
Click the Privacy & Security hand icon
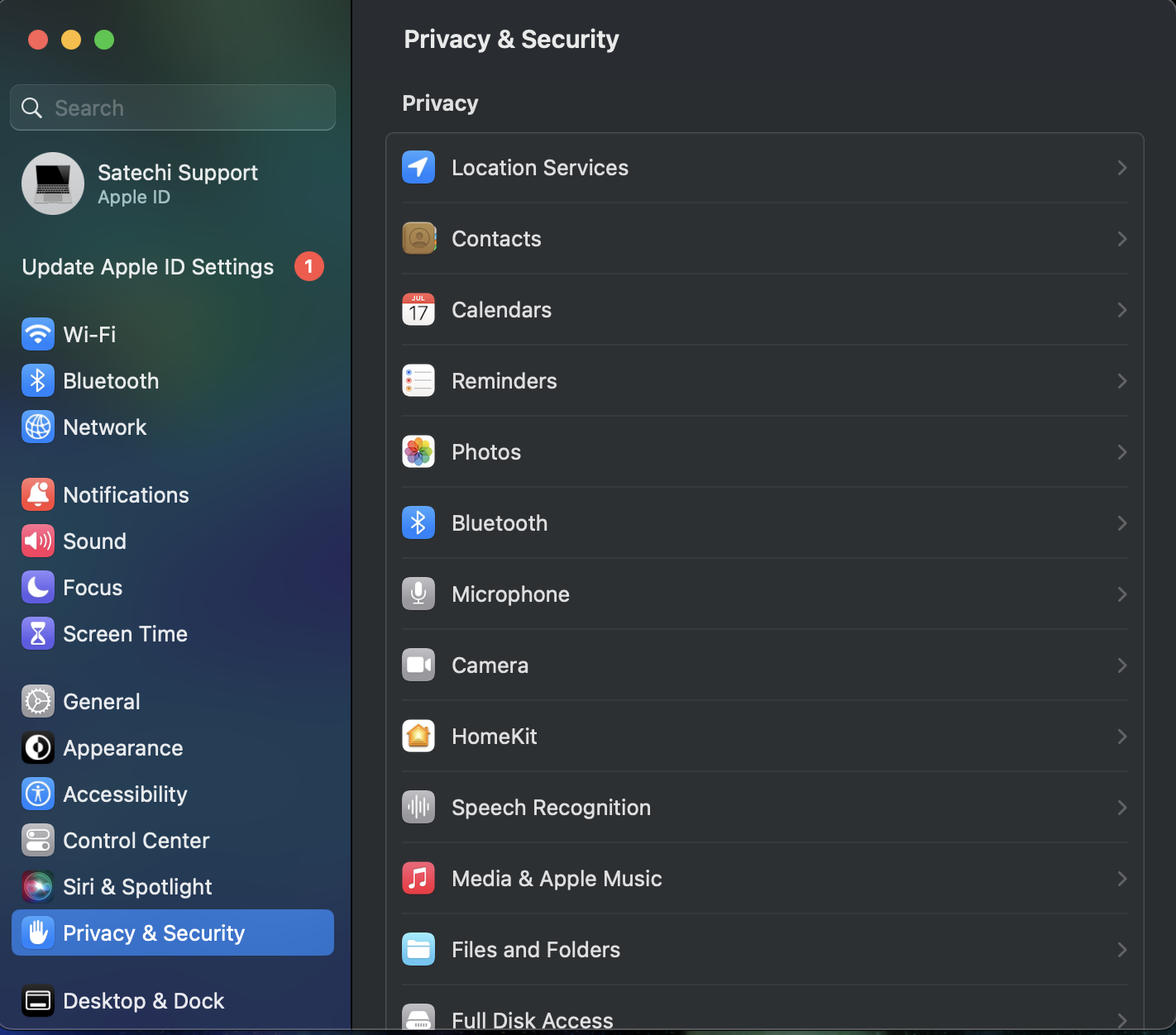pyautogui.click(x=38, y=933)
